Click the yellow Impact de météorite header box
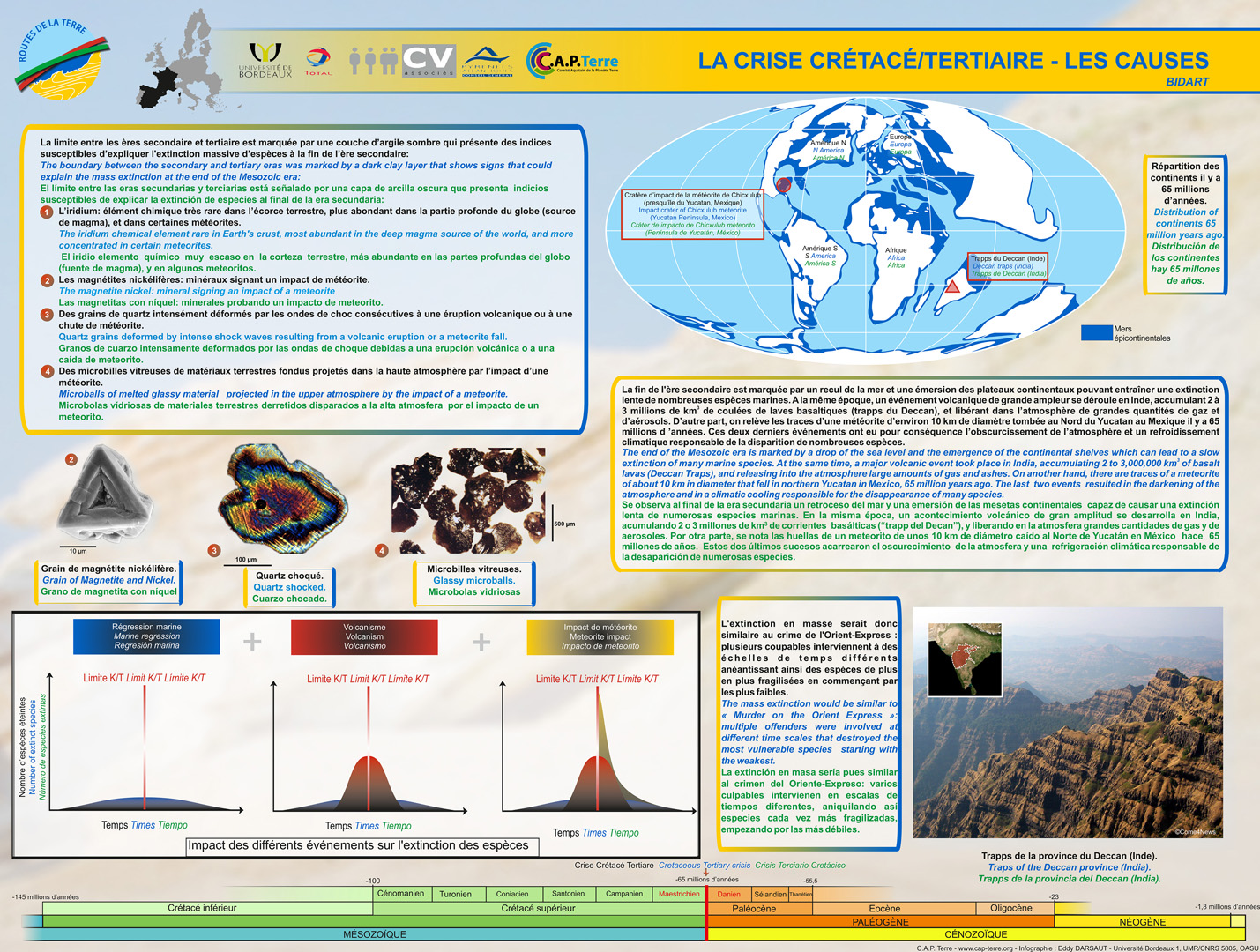 click(600, 636)
